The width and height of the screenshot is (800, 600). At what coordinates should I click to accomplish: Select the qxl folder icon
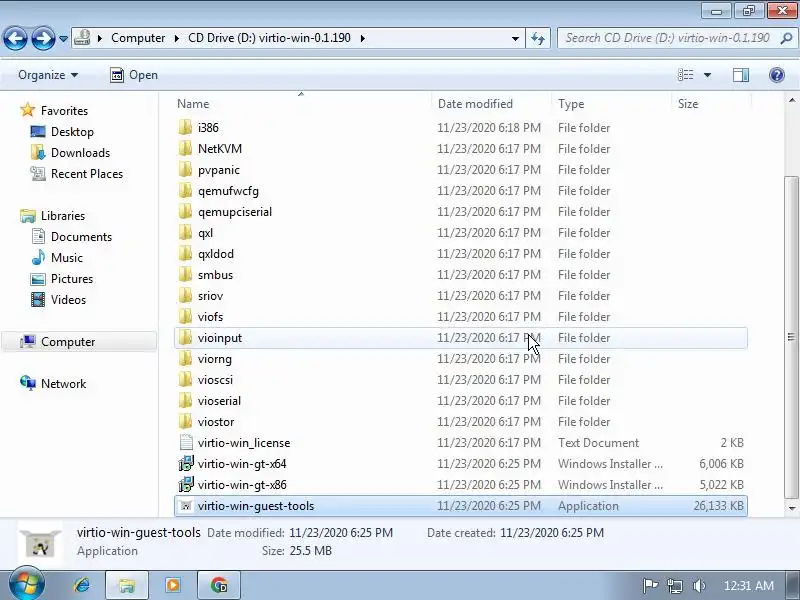coord(185,233)
